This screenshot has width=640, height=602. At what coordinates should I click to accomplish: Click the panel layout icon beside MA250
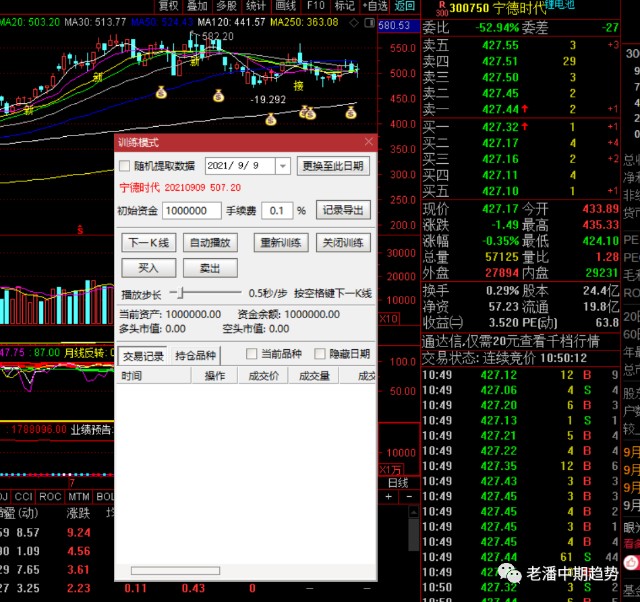[x=369, y=23]
